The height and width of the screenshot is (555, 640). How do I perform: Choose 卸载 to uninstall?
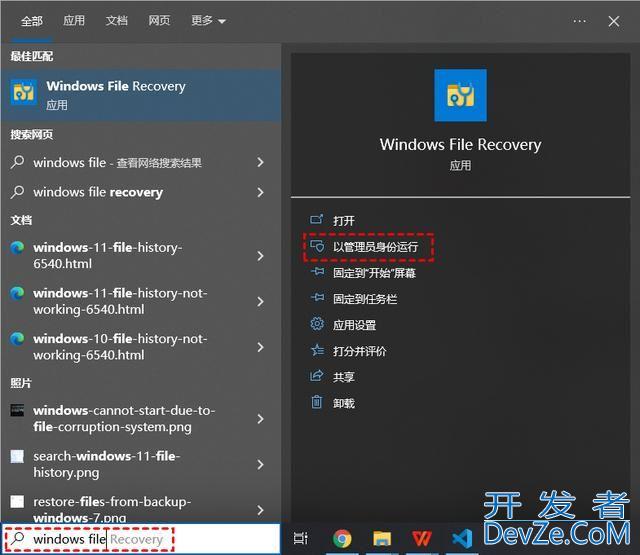[344, 404]
